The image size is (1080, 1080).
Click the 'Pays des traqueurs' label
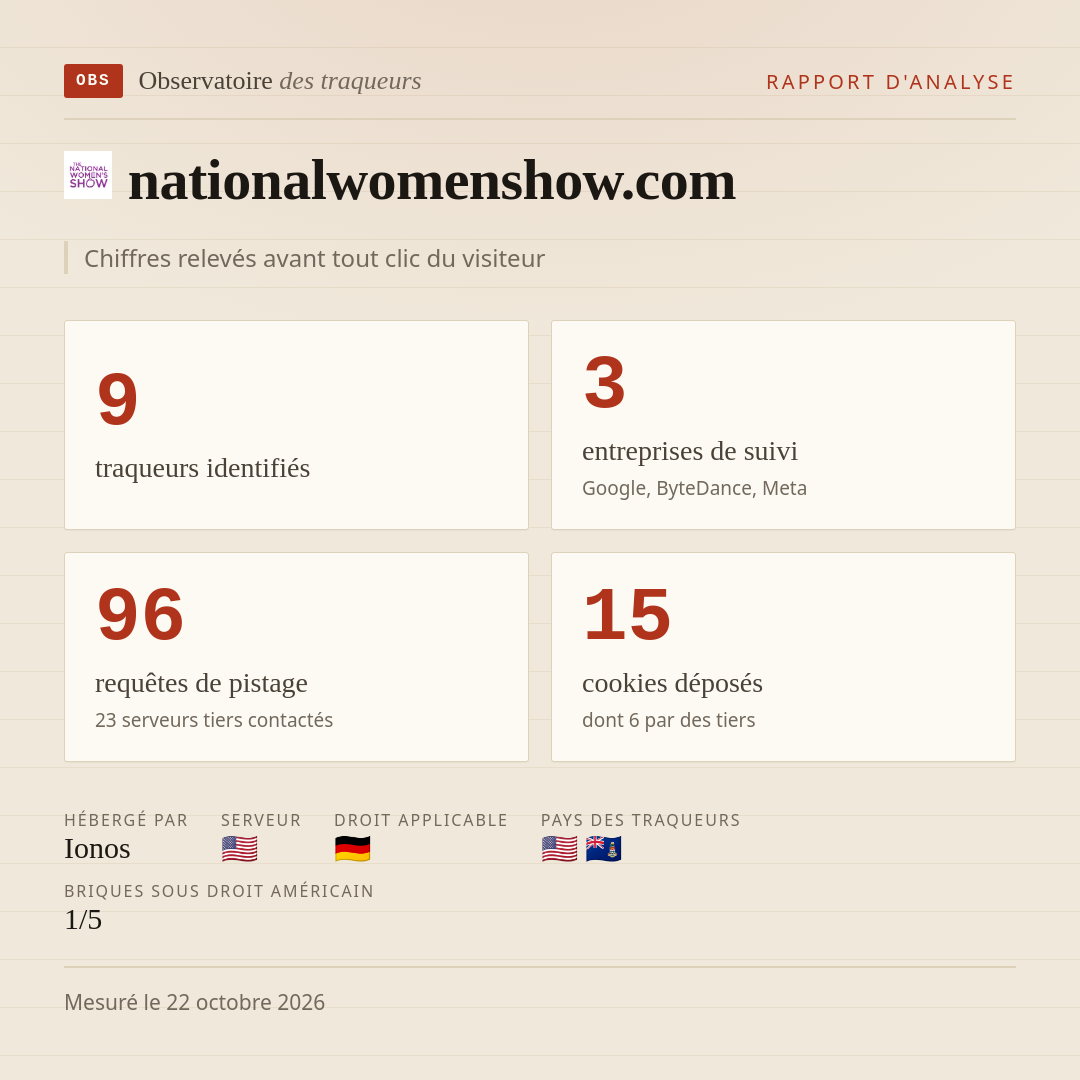[x=641, y=820]
